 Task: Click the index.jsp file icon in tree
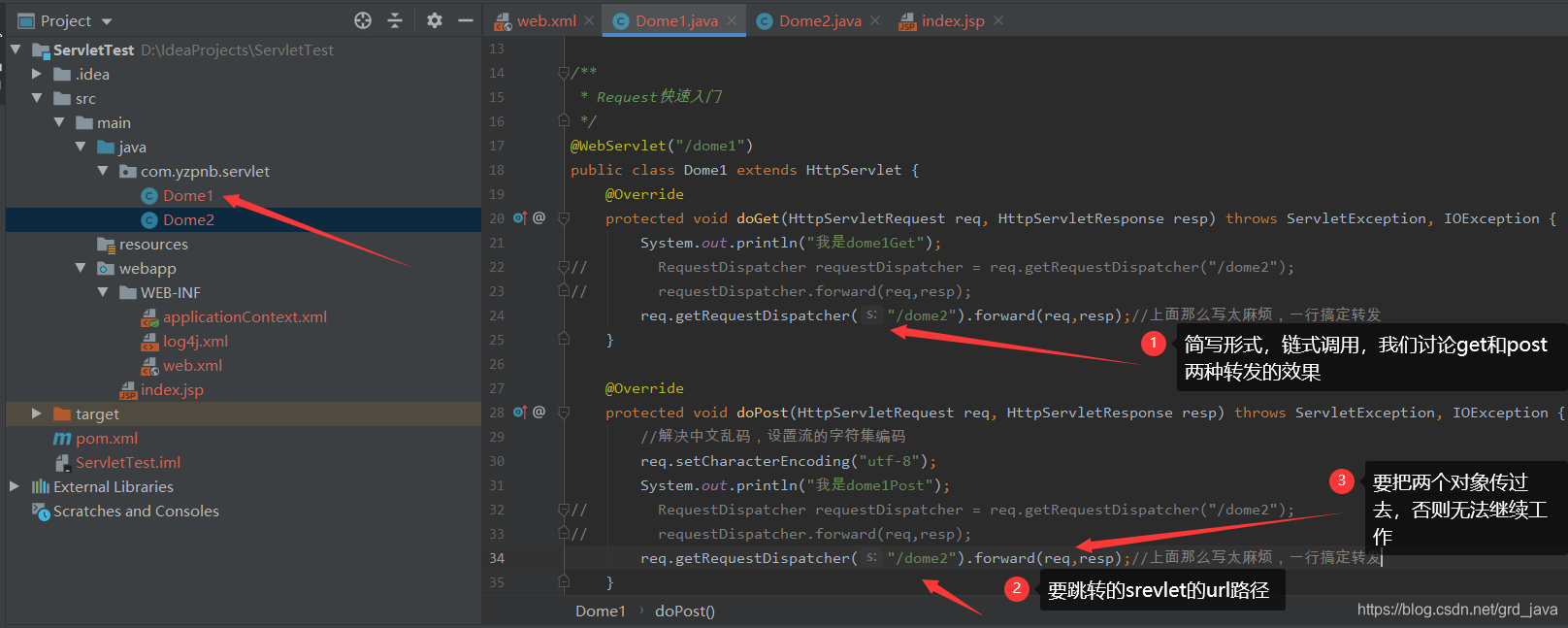click(x=128, y=390)
